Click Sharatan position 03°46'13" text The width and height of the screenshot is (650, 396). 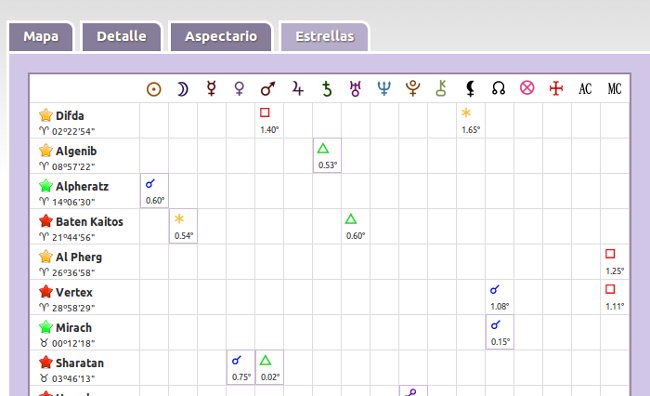73,379
